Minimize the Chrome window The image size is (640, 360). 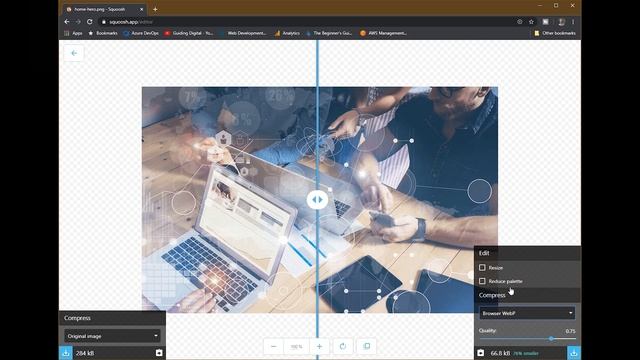[540, 5]
